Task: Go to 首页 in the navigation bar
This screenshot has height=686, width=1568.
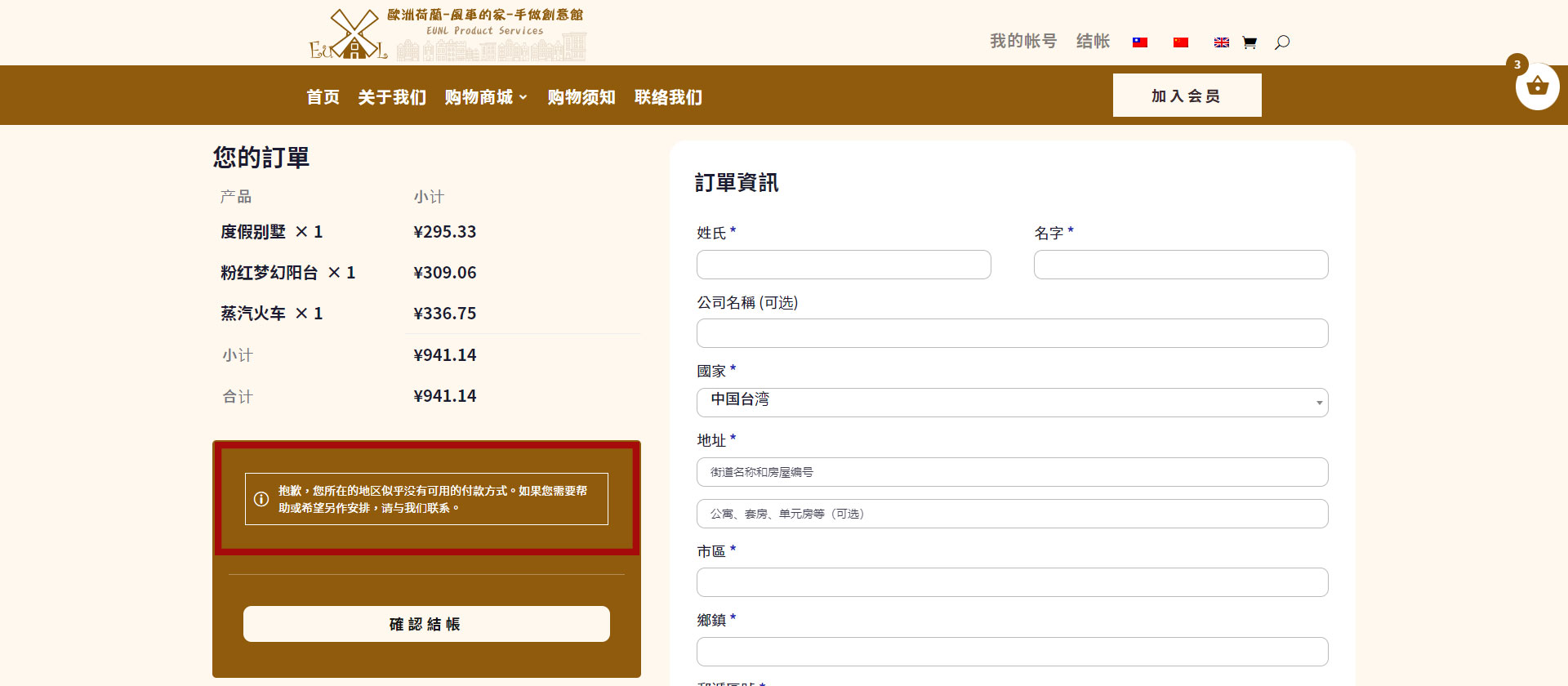Action: (x=323, y=97)
